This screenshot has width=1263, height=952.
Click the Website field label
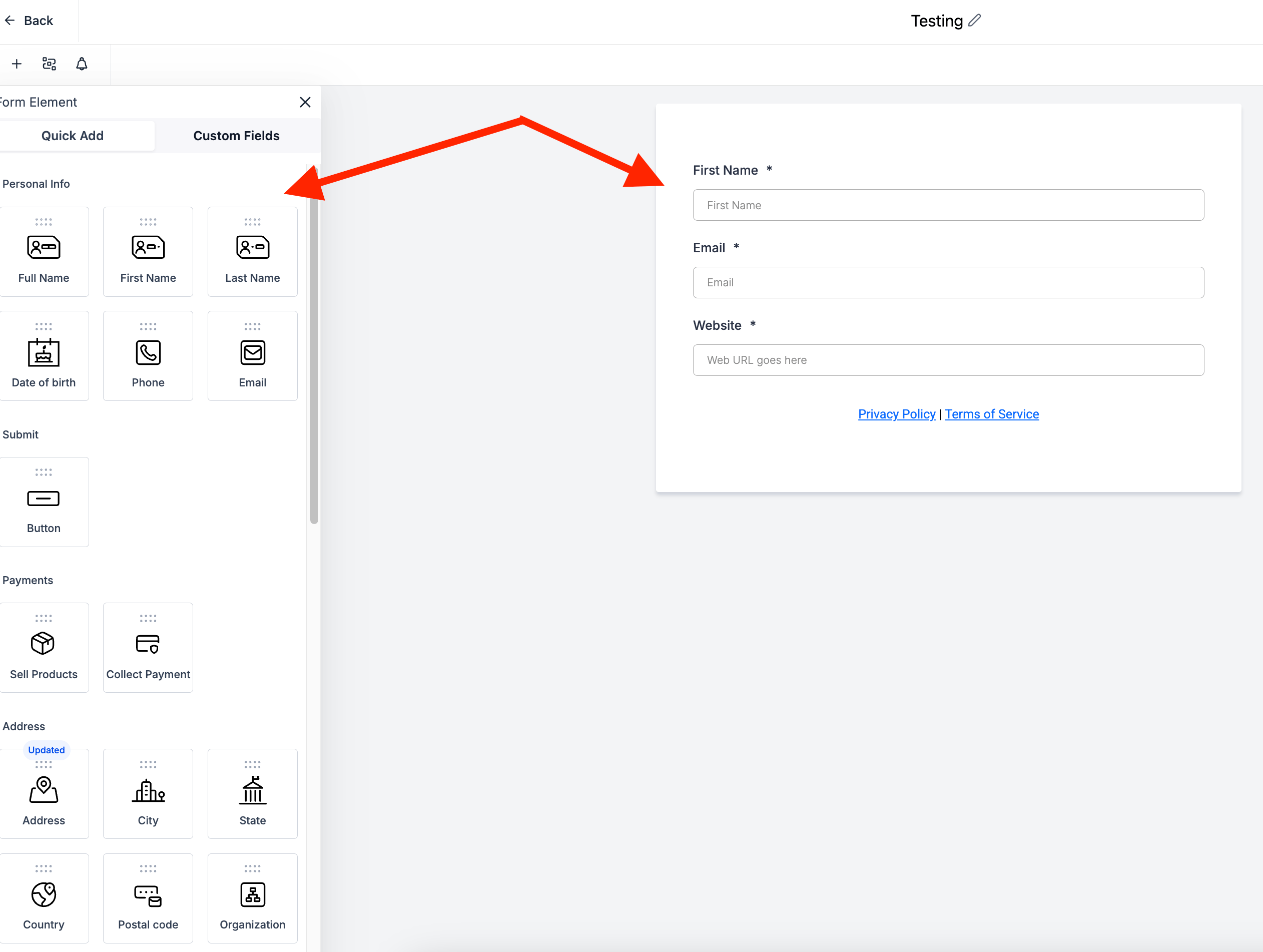717,325
